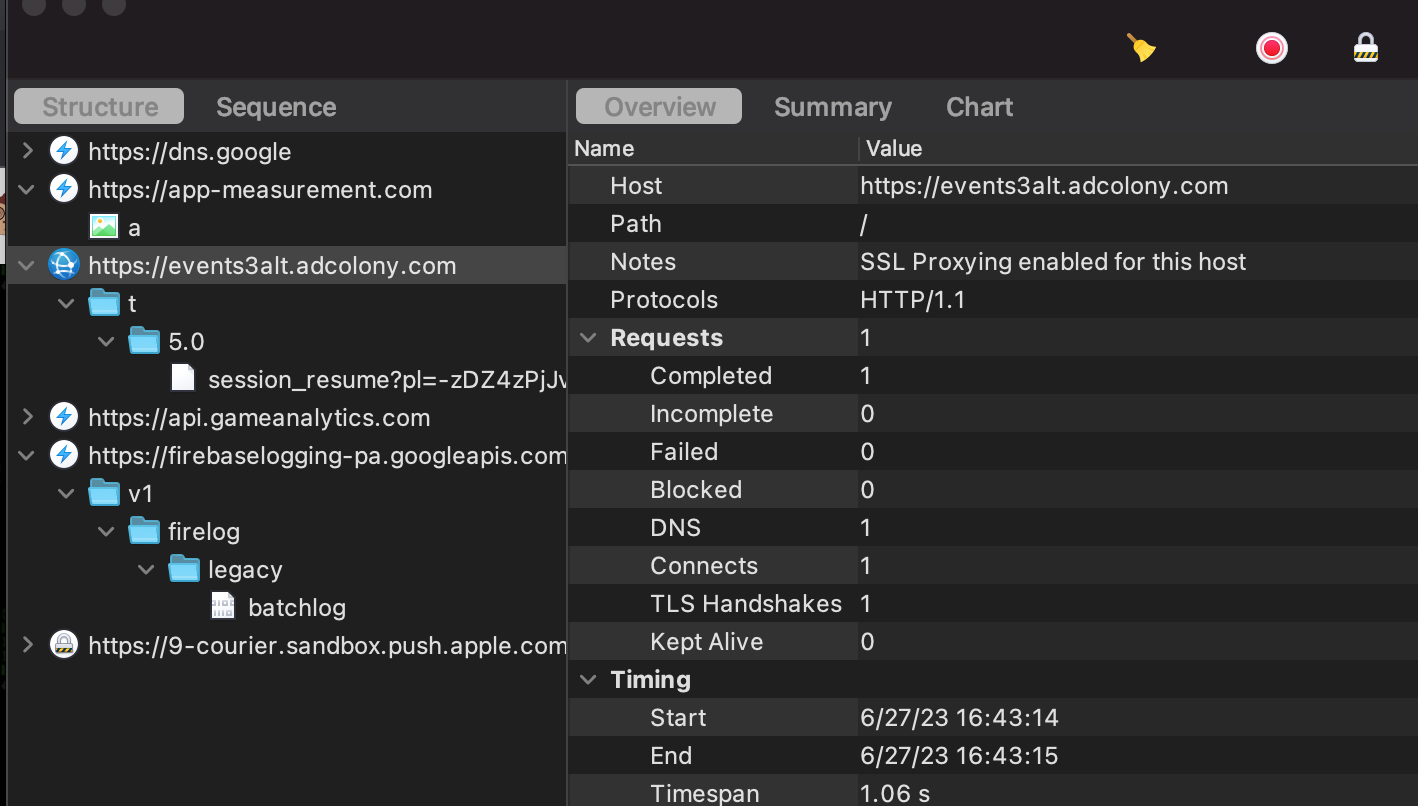Select the Notes row in Overview
1418x806 pixels.
(993, 262)
